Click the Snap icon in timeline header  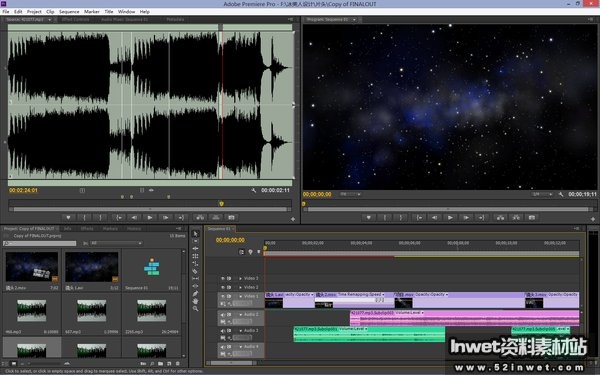point(241,252)
